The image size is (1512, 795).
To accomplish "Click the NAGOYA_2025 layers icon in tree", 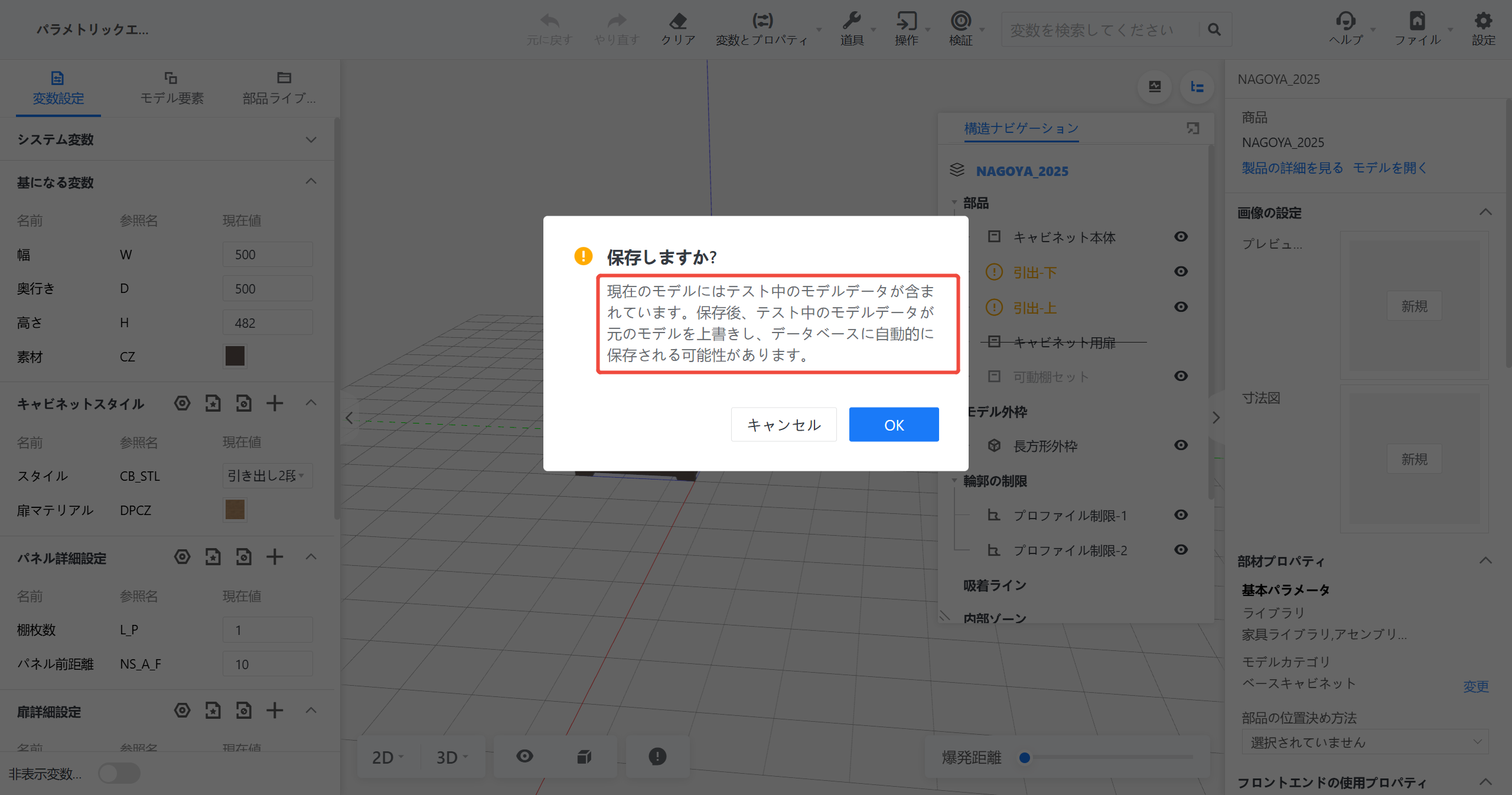I will [957, 171].
